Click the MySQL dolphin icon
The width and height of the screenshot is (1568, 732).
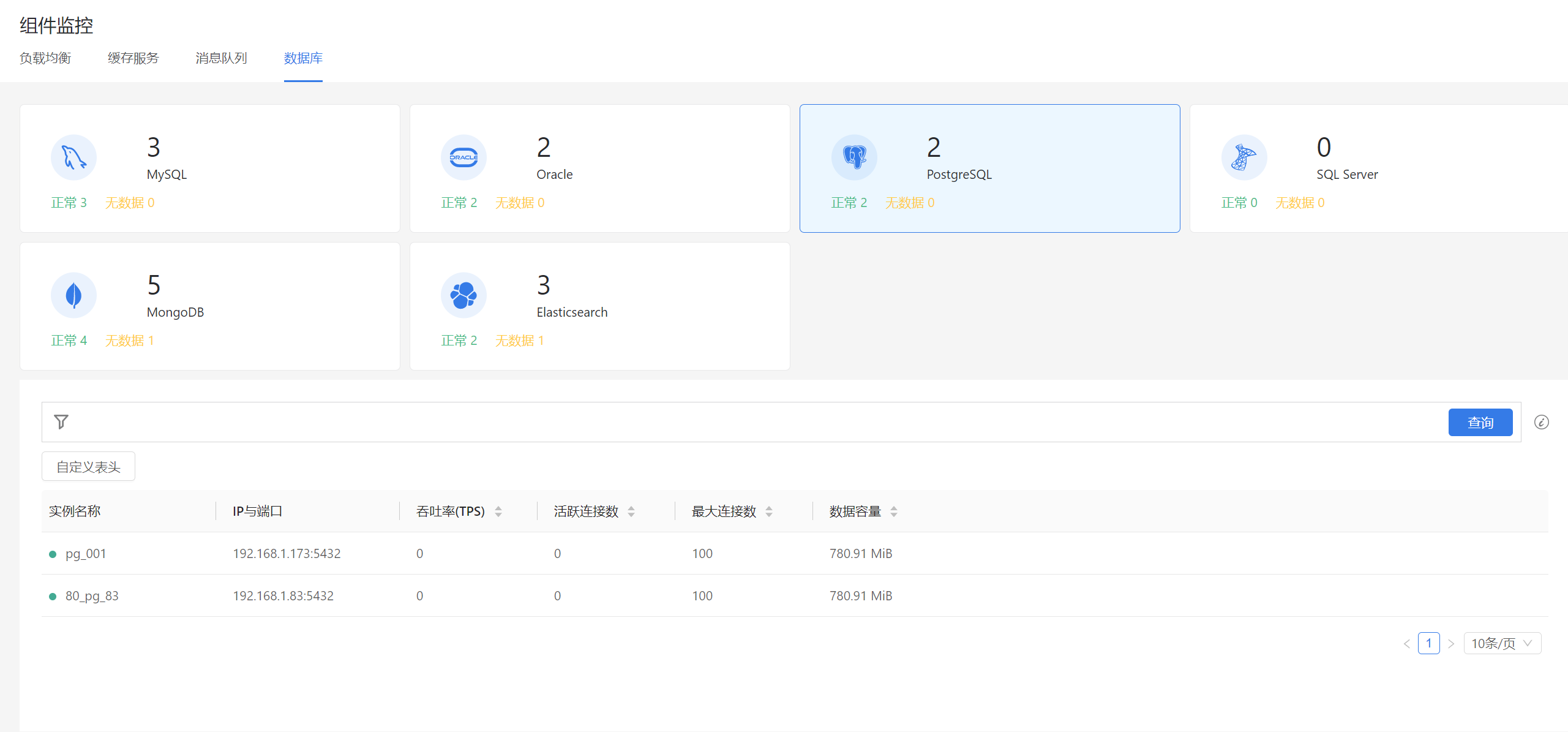73,157
